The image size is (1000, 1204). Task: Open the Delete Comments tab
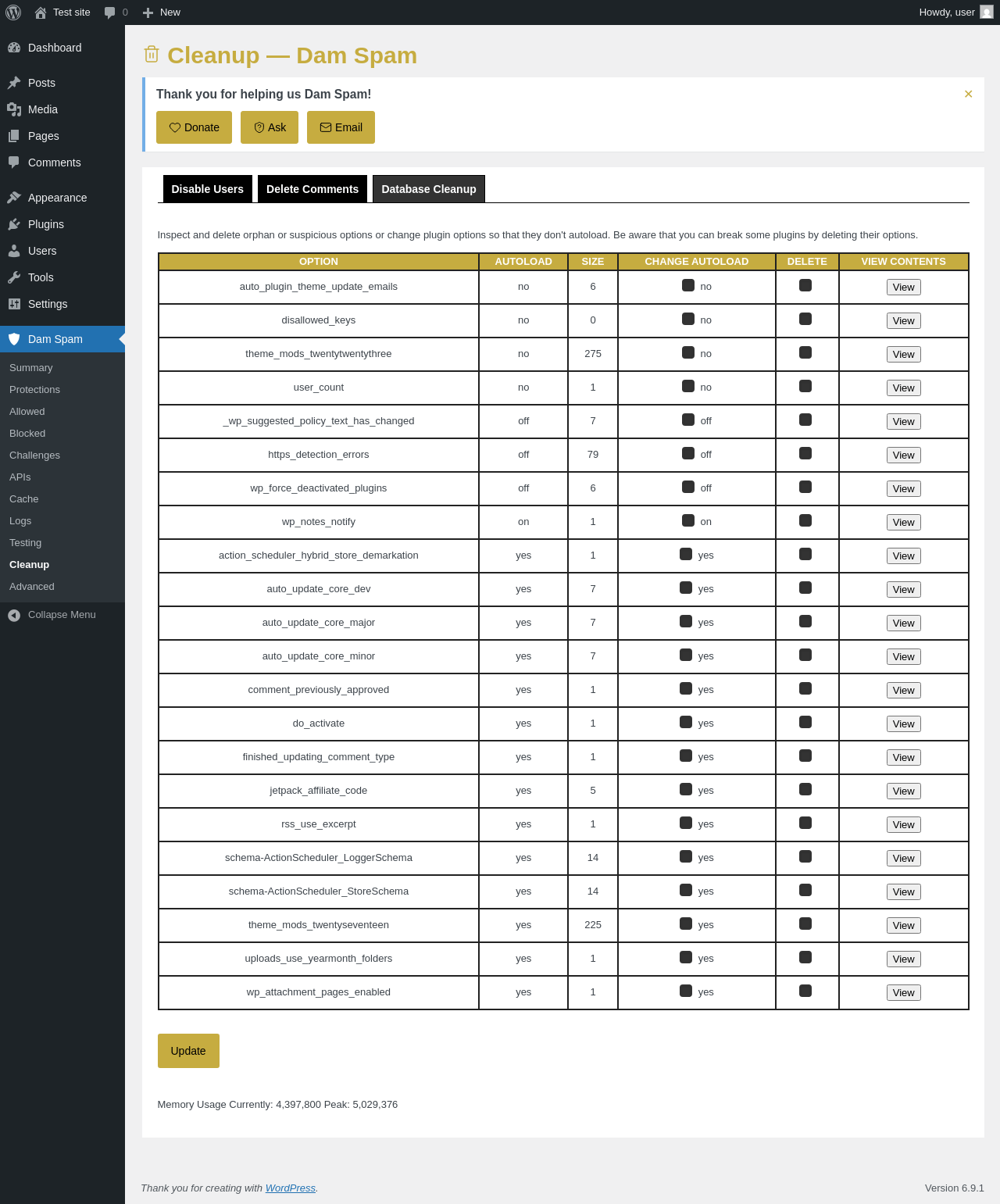pos(312,189)
